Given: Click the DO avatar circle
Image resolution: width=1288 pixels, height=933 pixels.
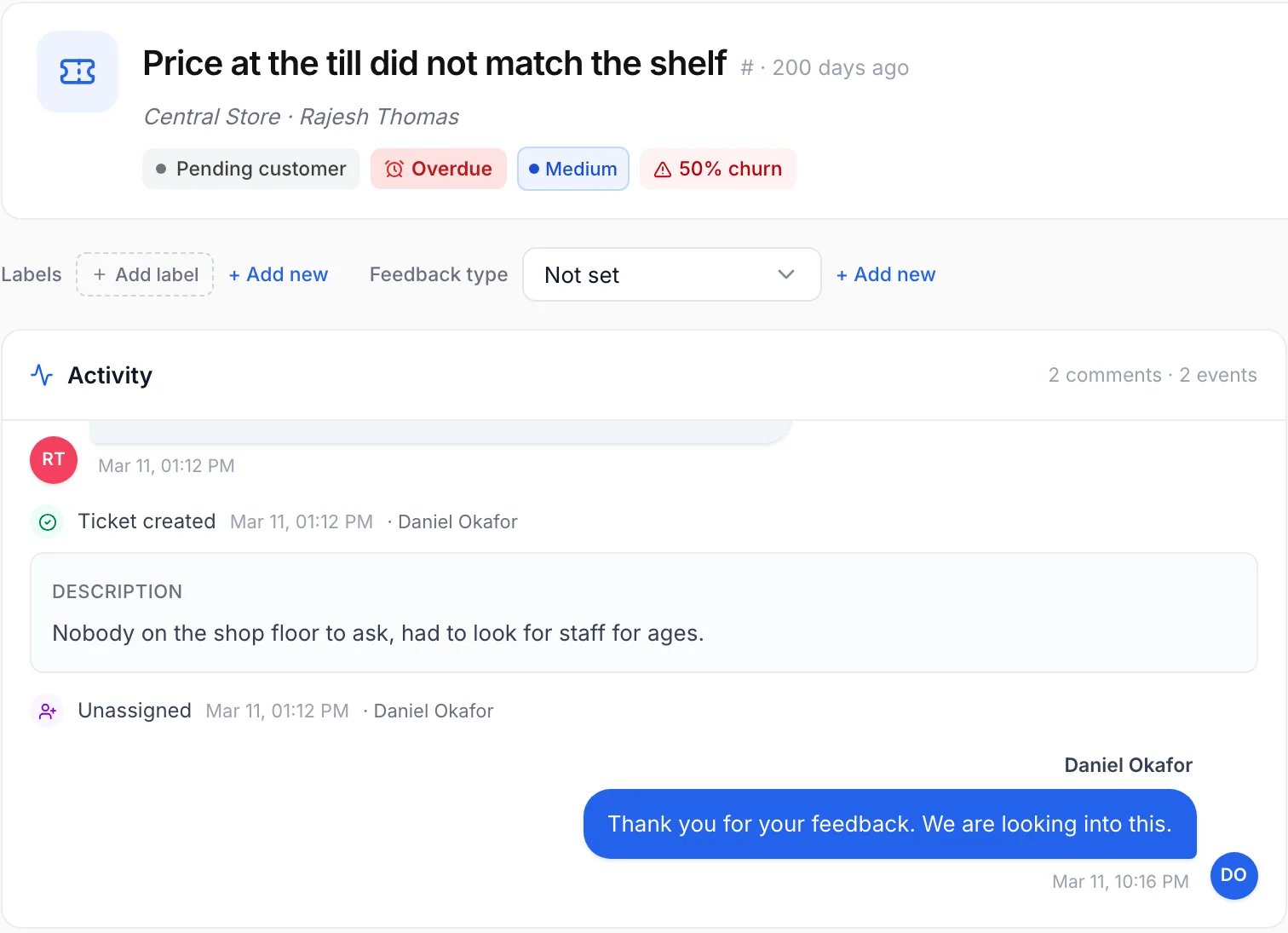Looking at the screenshot, I should click(x=1233, y=875).
